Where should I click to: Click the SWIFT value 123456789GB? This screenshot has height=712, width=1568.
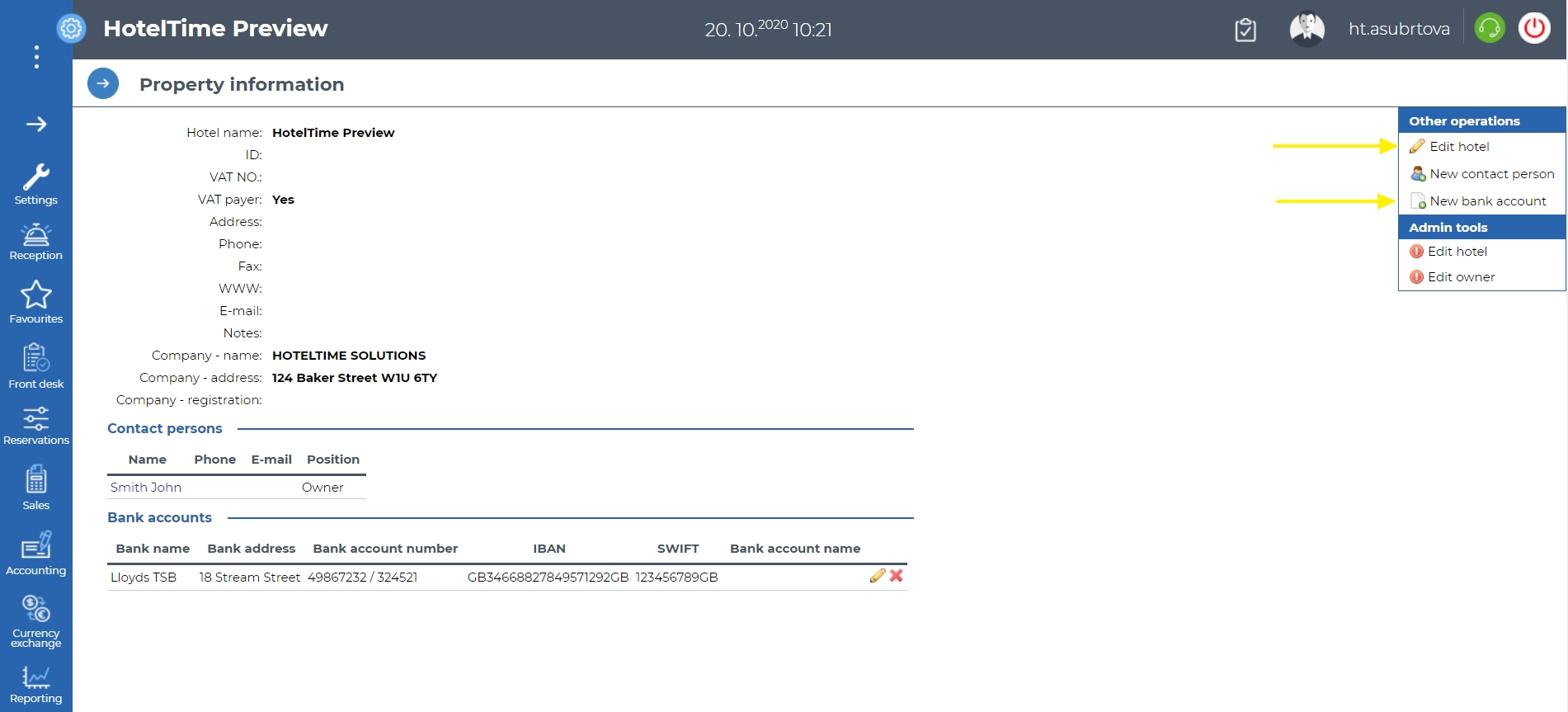coord(676,577)
